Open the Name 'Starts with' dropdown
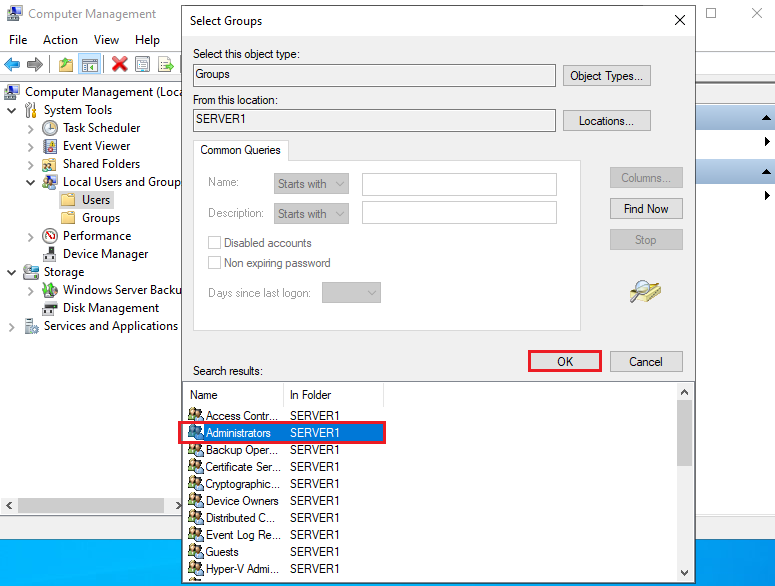Viewport: 775px width, 586px height. coord(311,184)
